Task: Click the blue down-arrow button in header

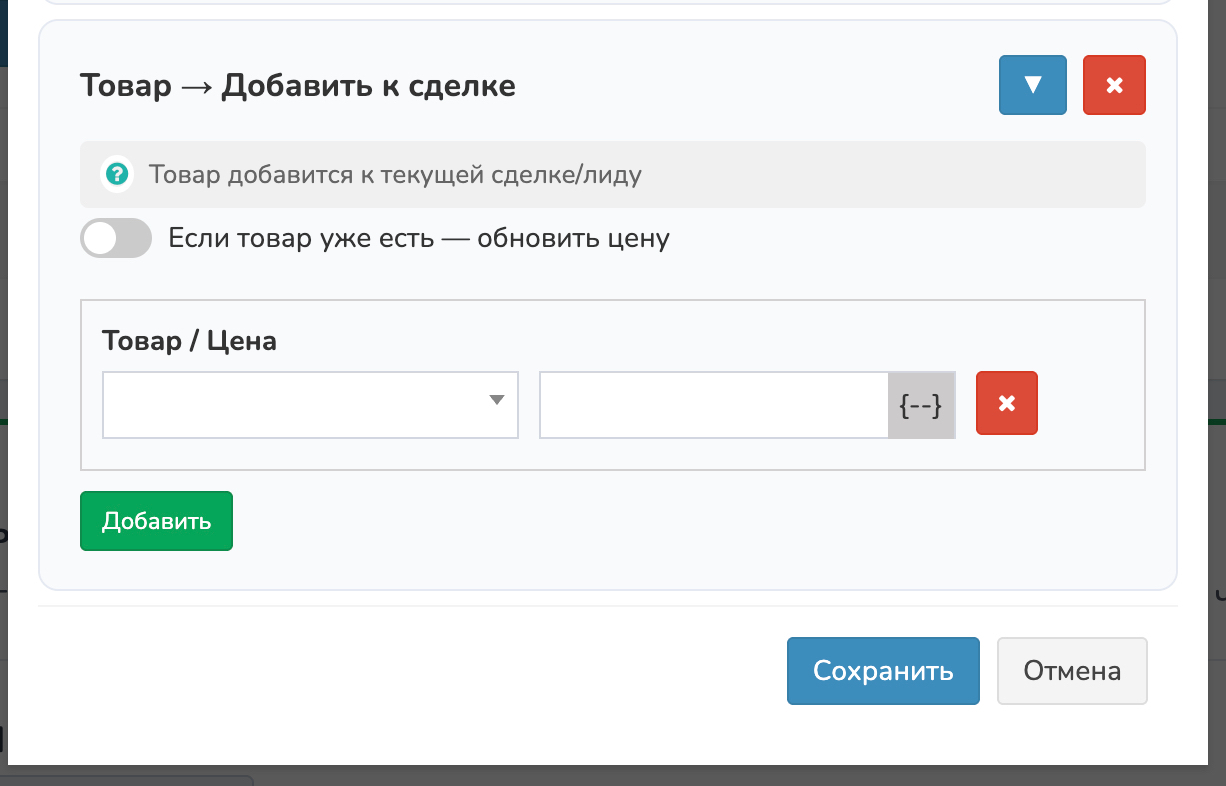Action: click(1033, 85)
